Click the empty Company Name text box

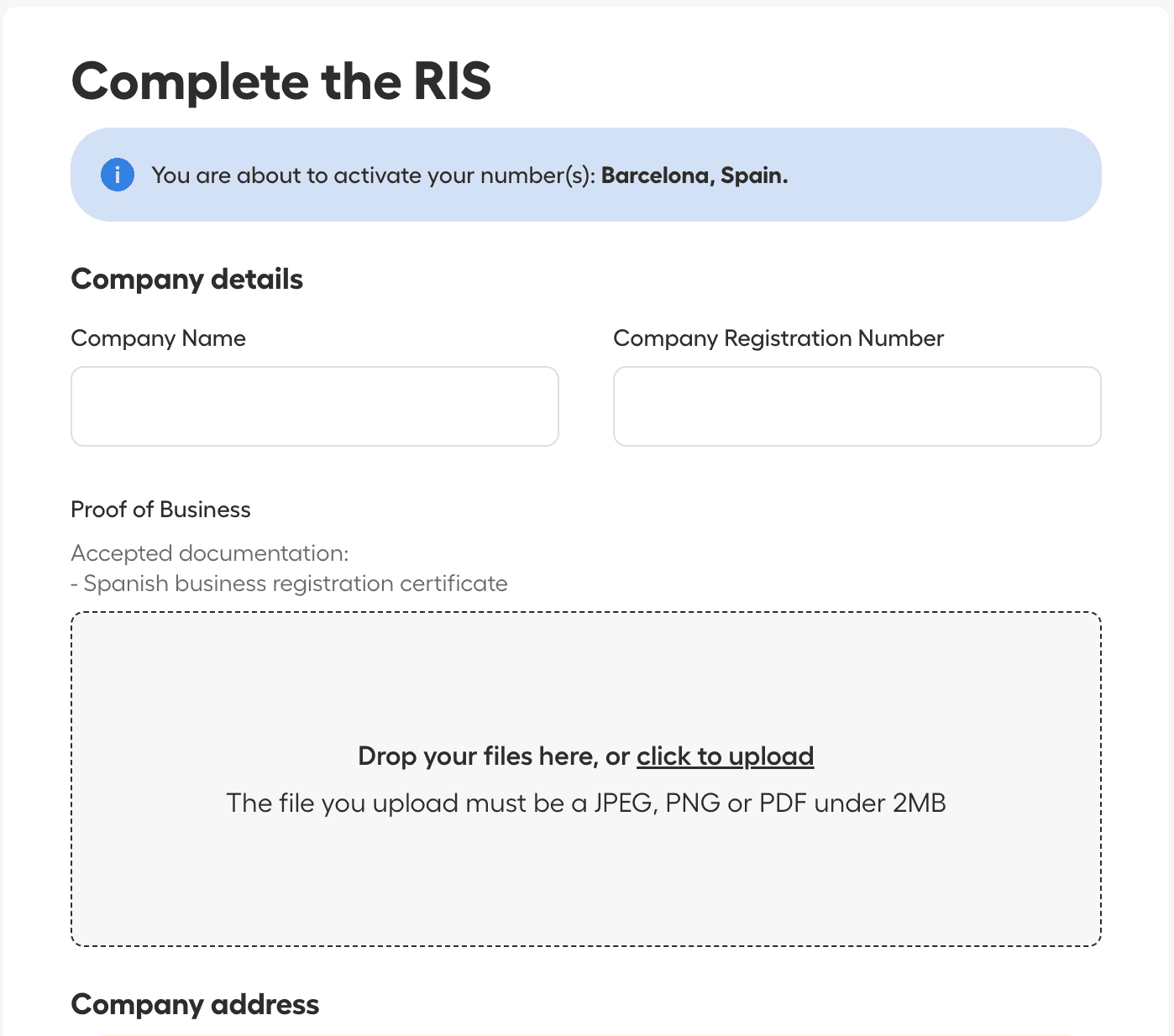[x=314, y=406]
